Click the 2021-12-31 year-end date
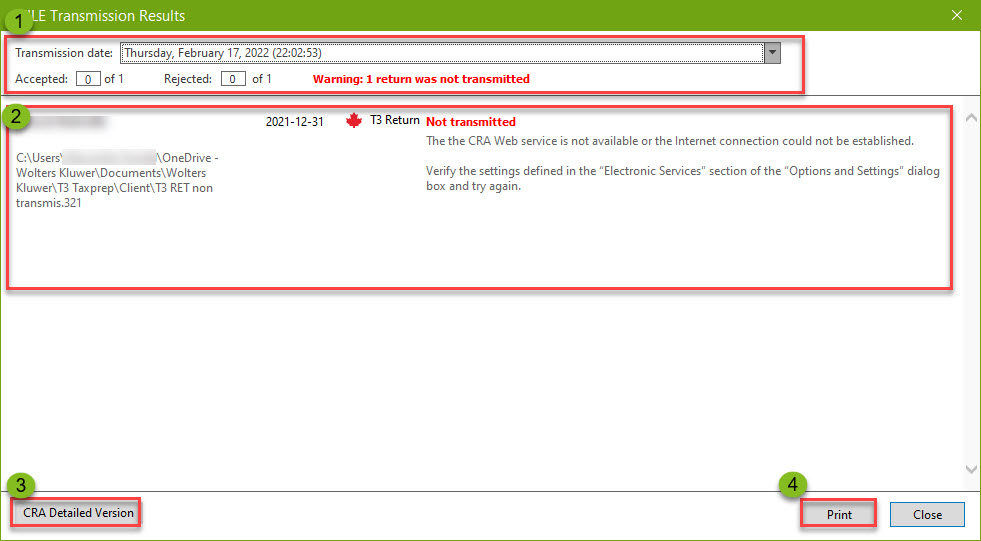 click(294, 121)
